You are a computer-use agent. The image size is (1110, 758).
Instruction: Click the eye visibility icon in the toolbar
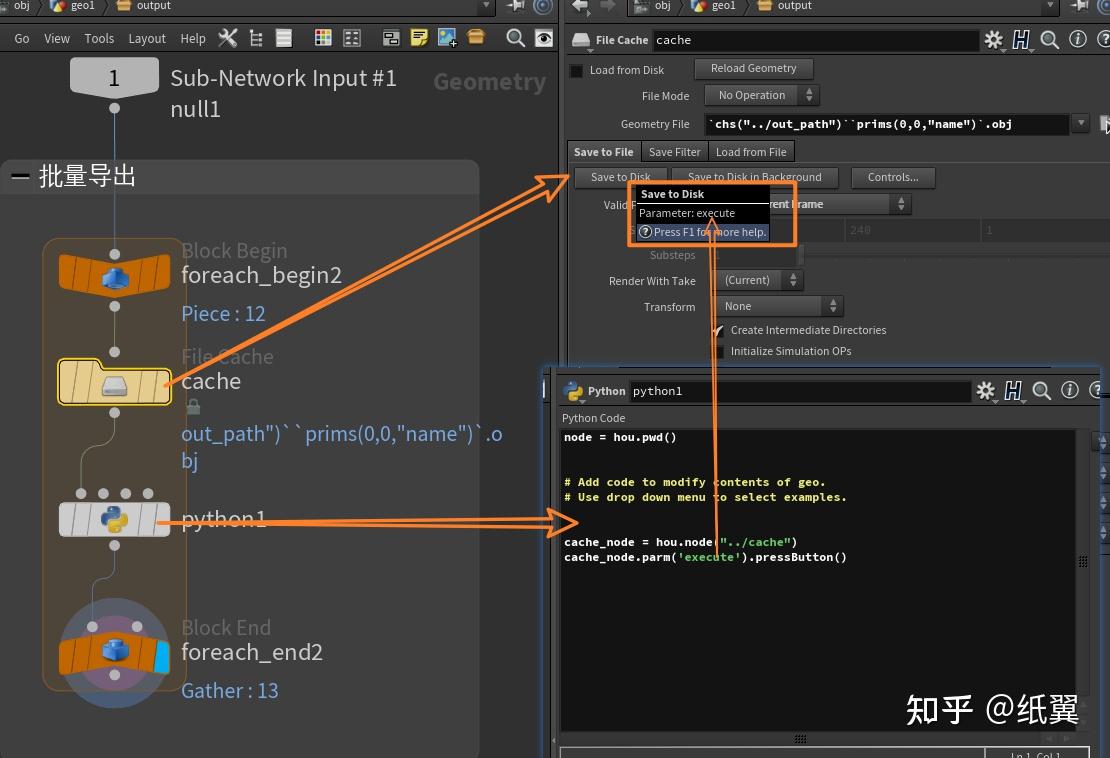click(543, 37)
